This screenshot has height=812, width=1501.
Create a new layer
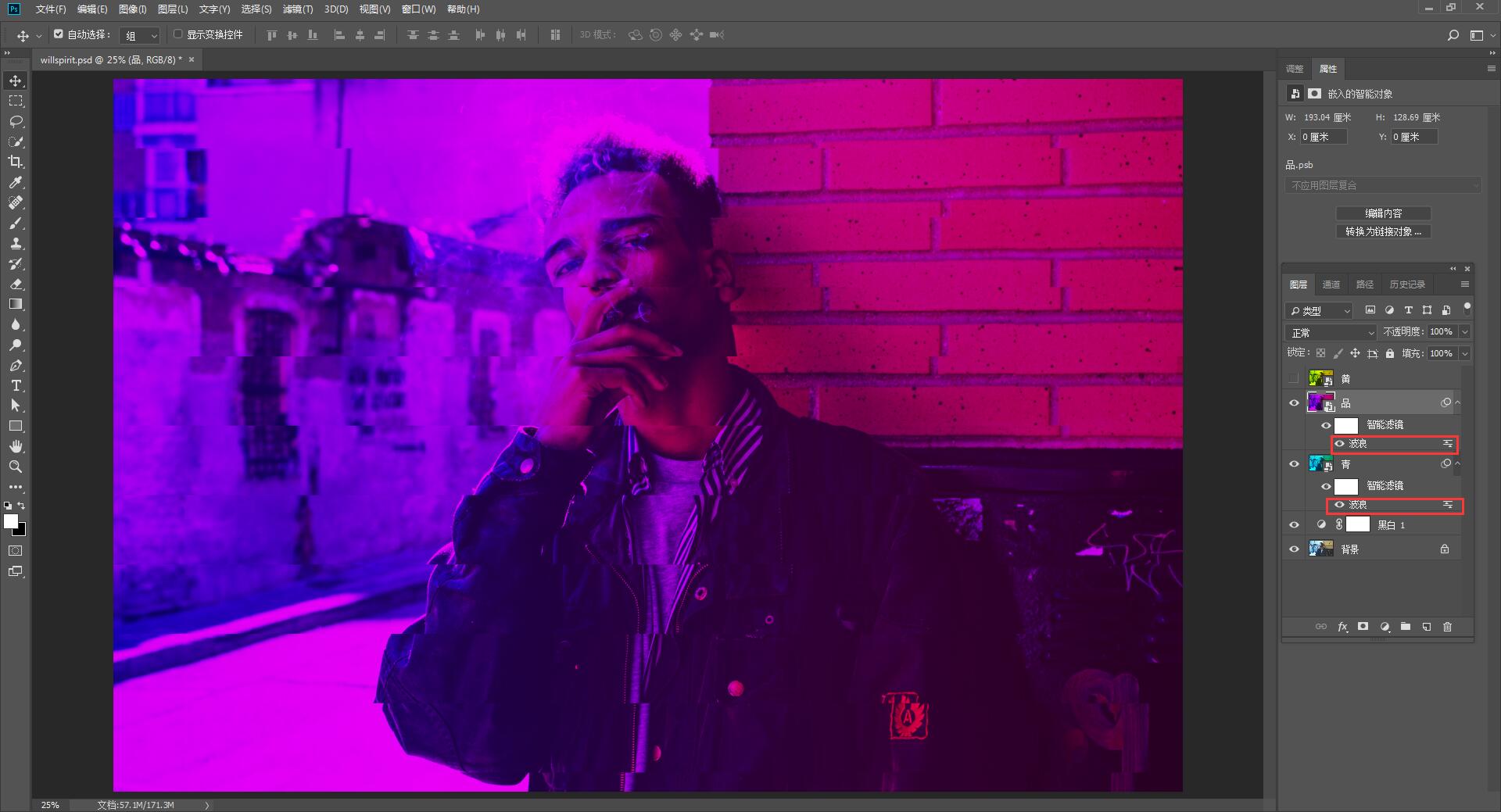tap(1427, 627)
